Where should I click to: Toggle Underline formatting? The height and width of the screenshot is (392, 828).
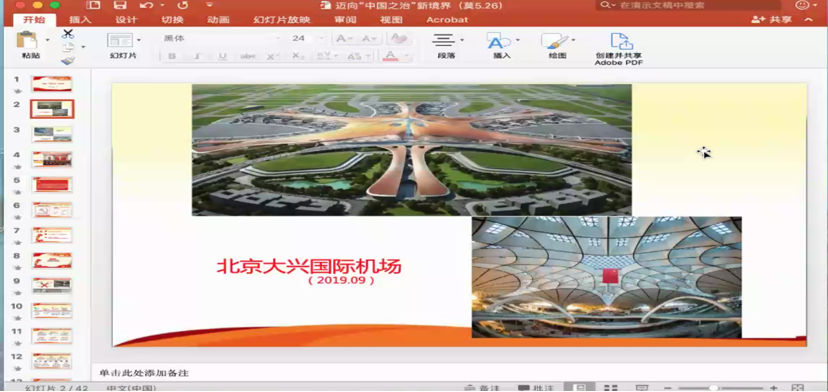pyautogui.click(x=222, y=56)
